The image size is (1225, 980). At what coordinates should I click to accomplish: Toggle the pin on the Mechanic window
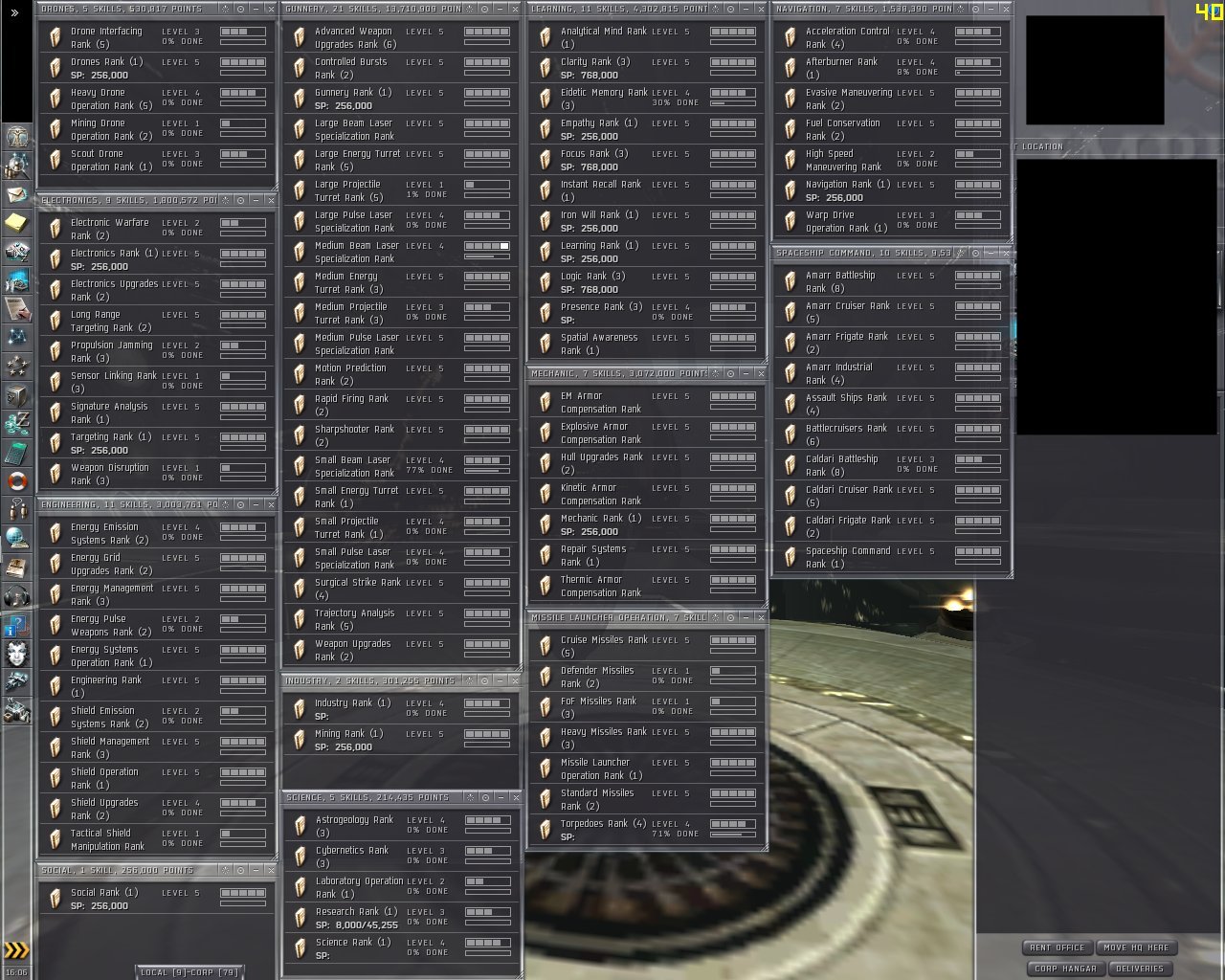(716, 373)
